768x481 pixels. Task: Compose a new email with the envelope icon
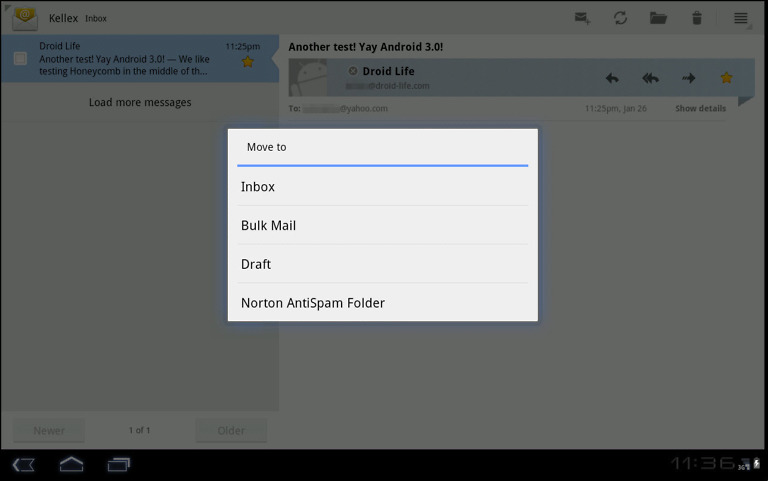(x=582, y=18)
